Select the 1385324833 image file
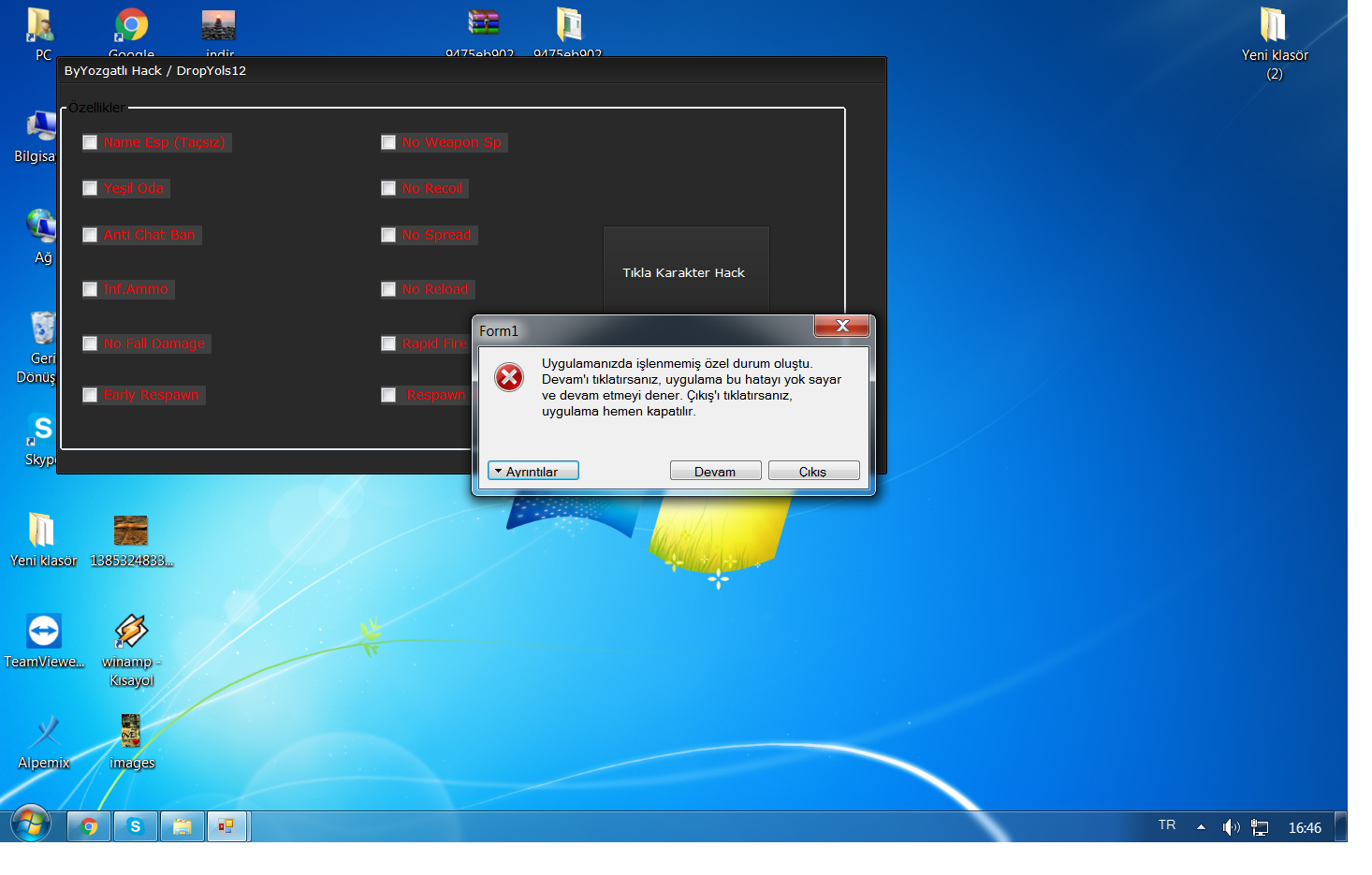Screen dimensions: 1372x875 pos(131,540)
